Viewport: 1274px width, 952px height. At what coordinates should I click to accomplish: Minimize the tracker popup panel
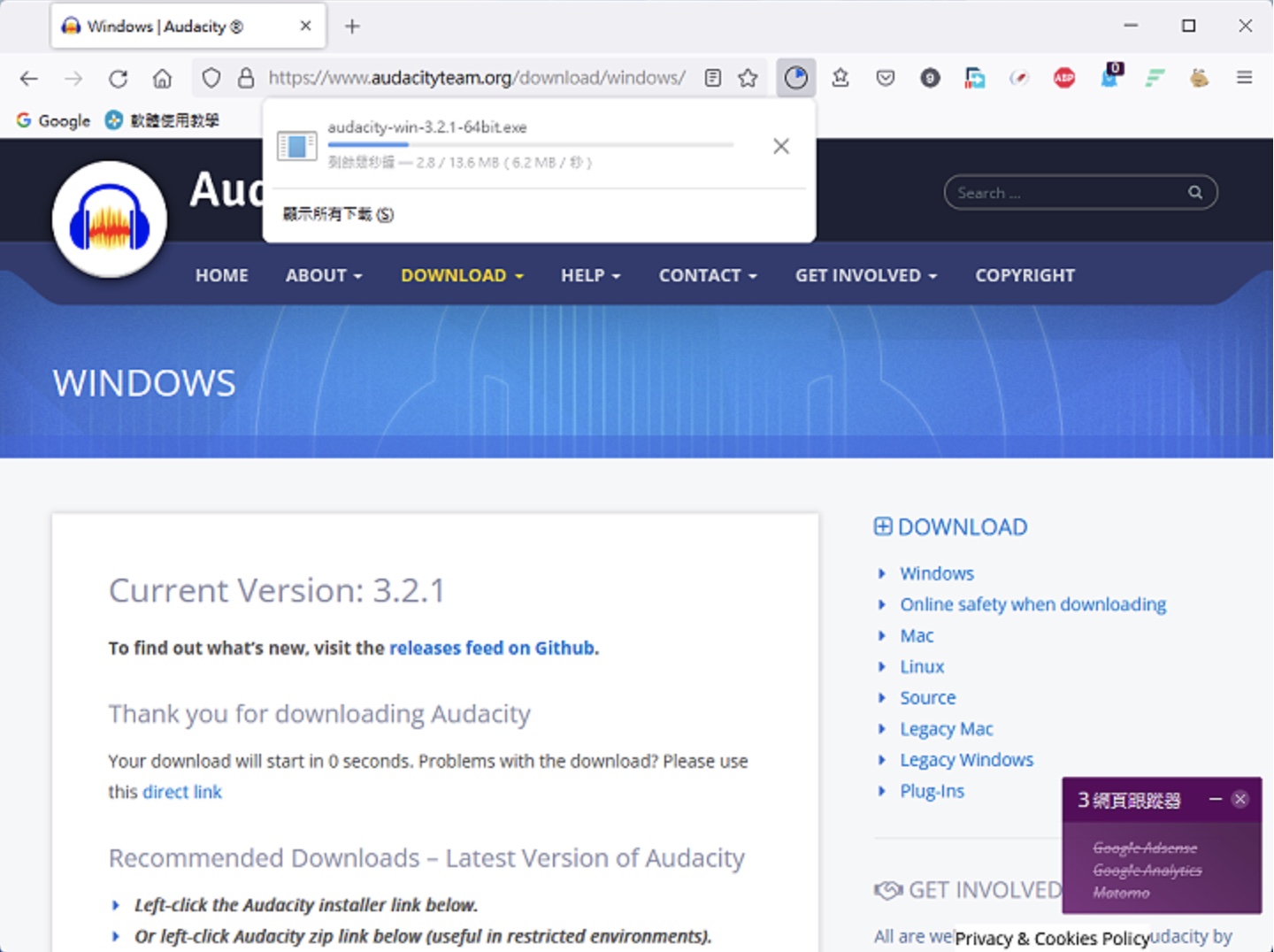point(1215,799)
